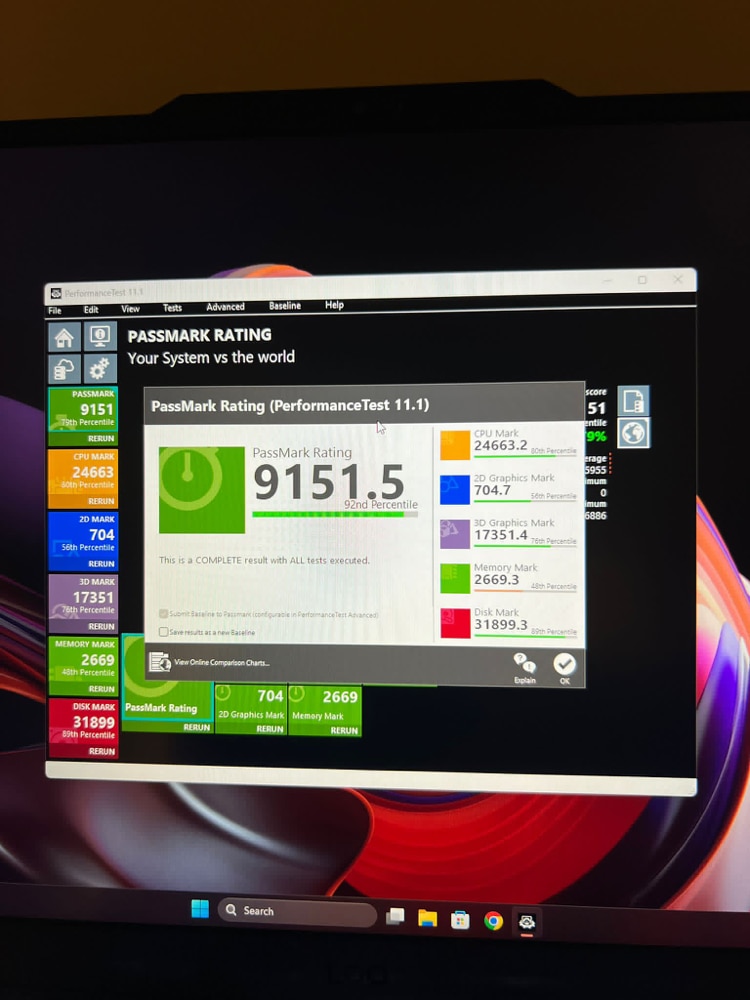Click the Windows taskbar Search box

tap(297, 911)
